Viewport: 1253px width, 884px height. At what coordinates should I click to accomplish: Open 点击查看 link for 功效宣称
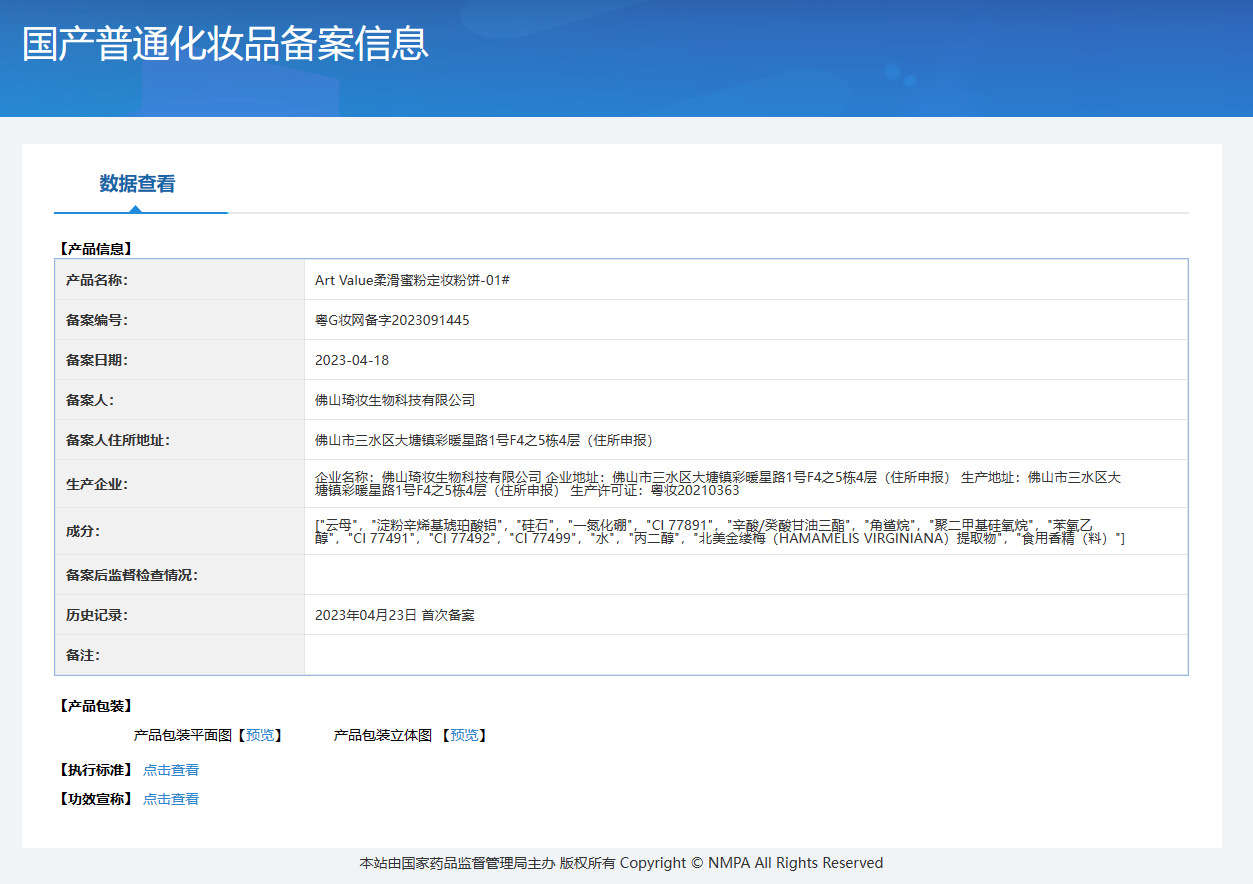(171, 799)
